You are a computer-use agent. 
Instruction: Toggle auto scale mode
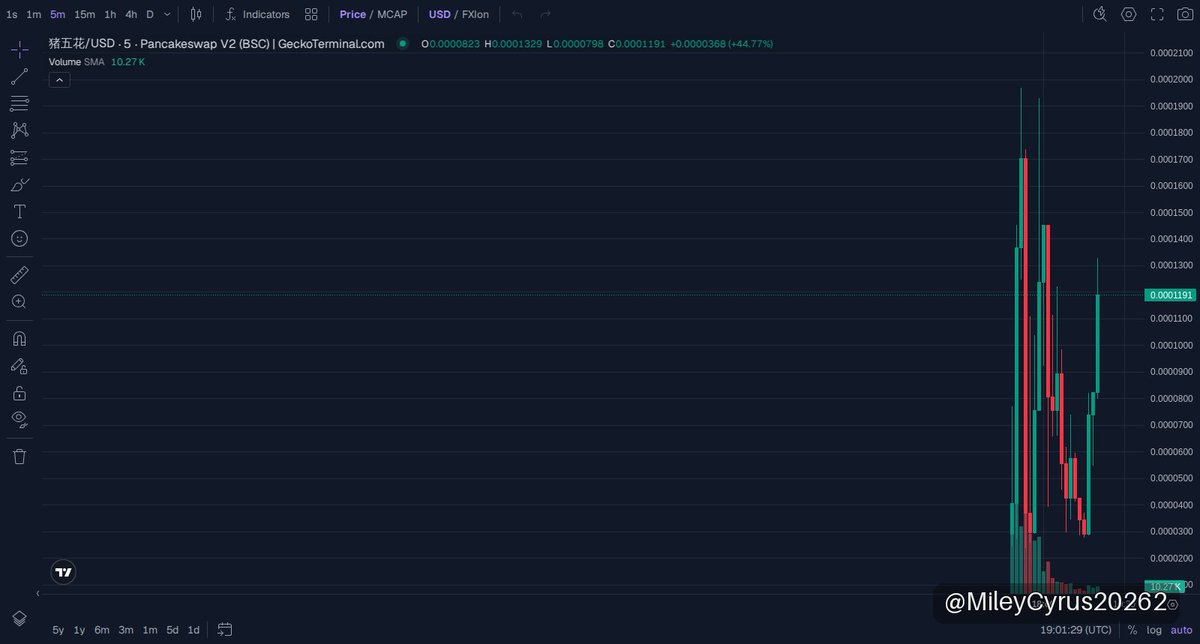tap(1181, 630)
